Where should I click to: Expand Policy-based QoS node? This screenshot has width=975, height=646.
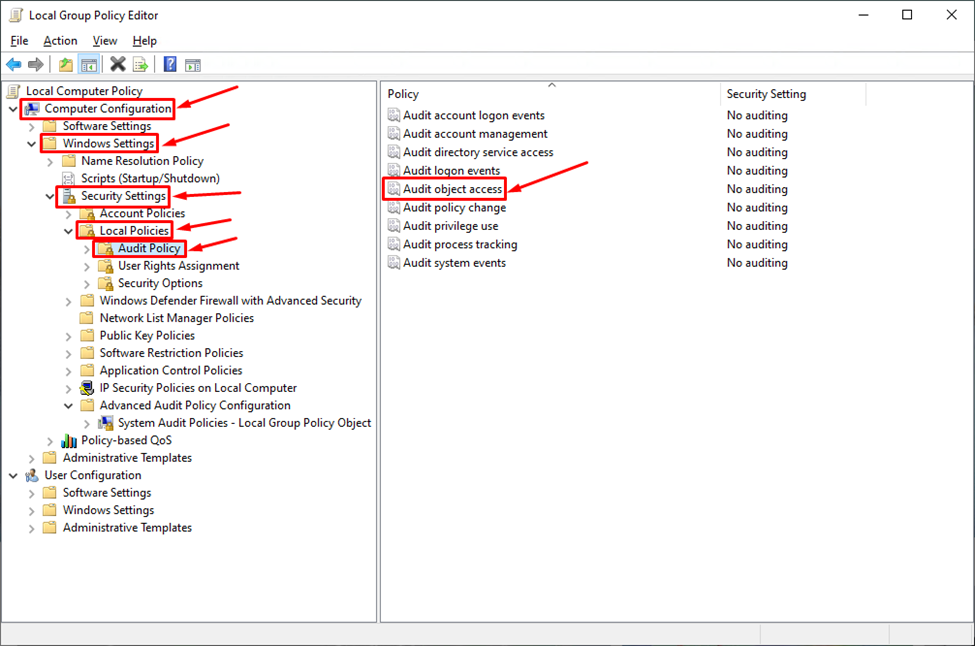pos(50,441)
